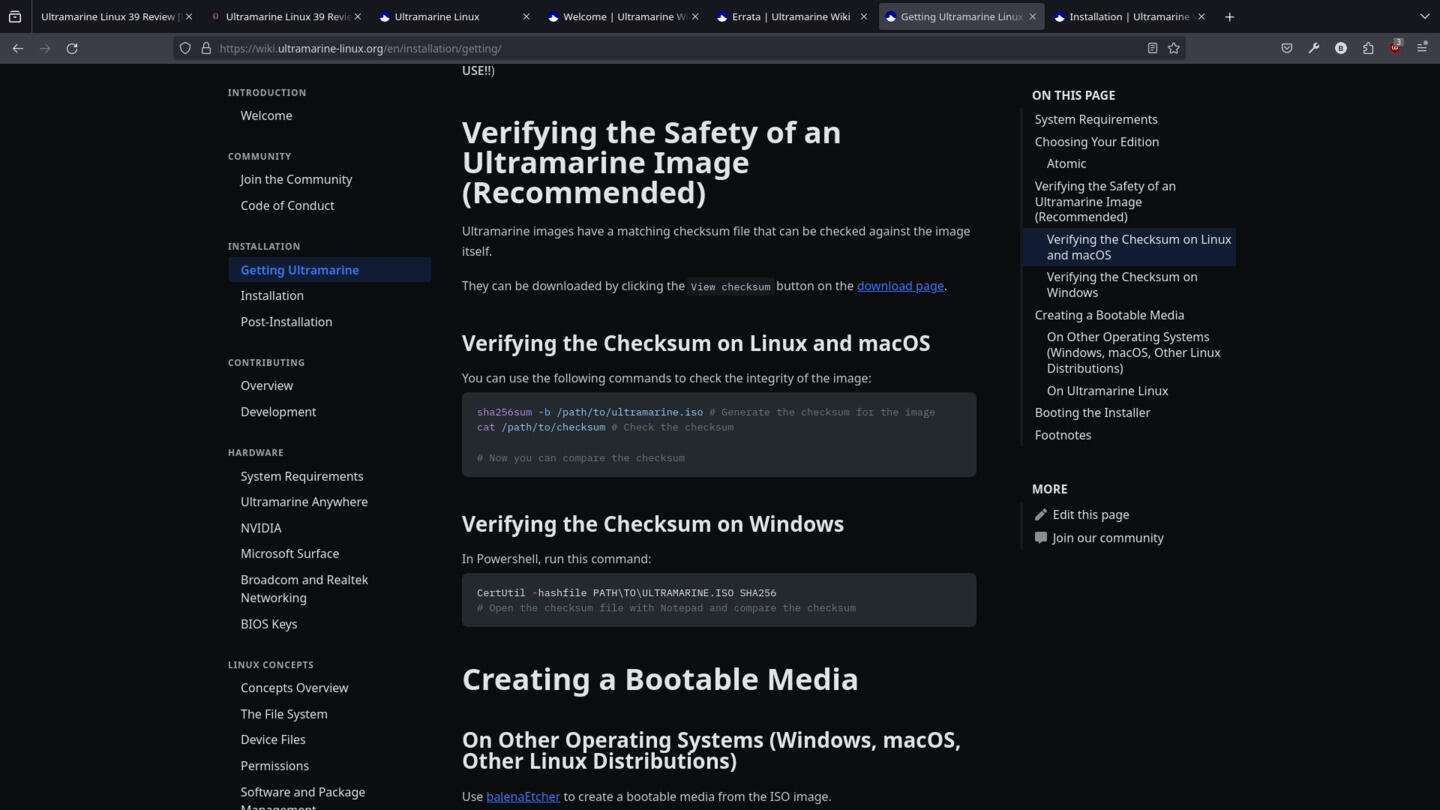
Task: Open Welcome in the sidebar
Action: (266, 116)
